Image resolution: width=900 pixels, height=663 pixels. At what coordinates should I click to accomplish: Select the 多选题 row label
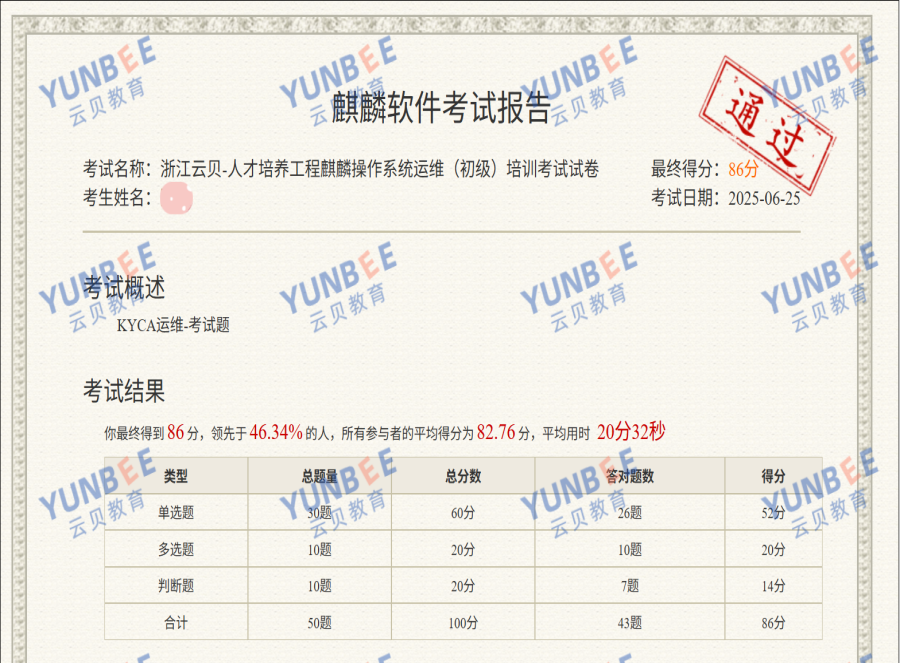click(176, 549)
